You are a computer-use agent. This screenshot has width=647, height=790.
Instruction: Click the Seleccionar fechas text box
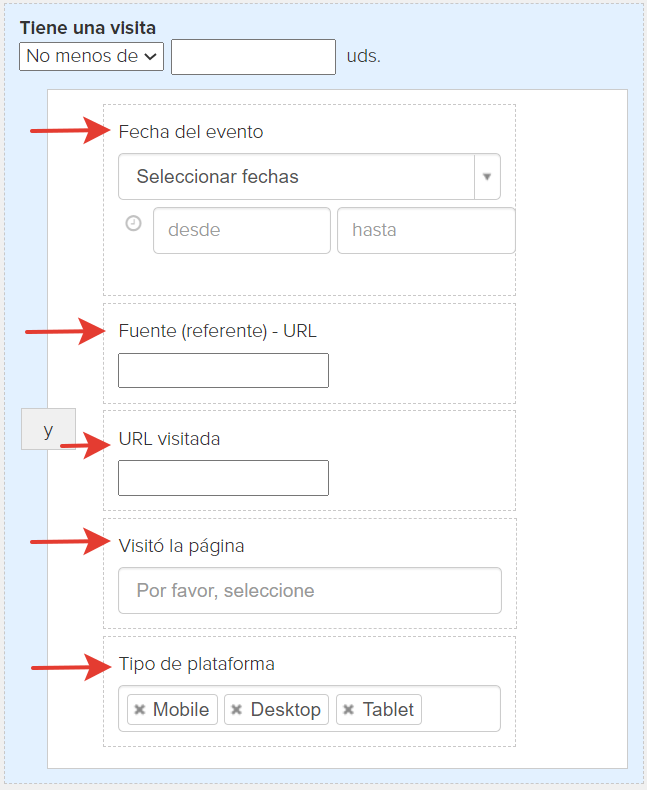pos(296,177)
